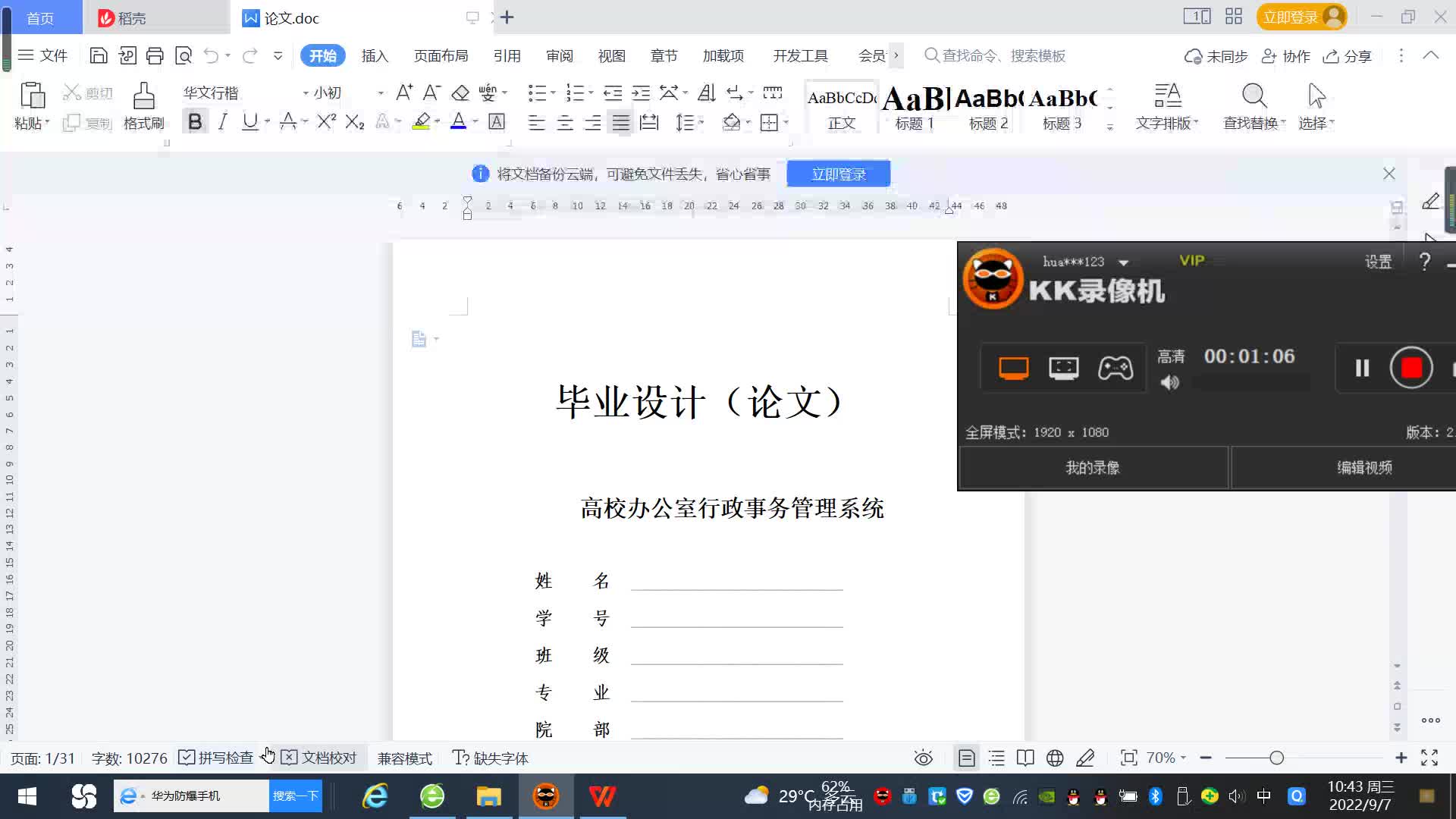The width and height of the screenshot is (1456, 819).
Task: Apply yellow highlight to text
Action: click(x=421, y=121)
